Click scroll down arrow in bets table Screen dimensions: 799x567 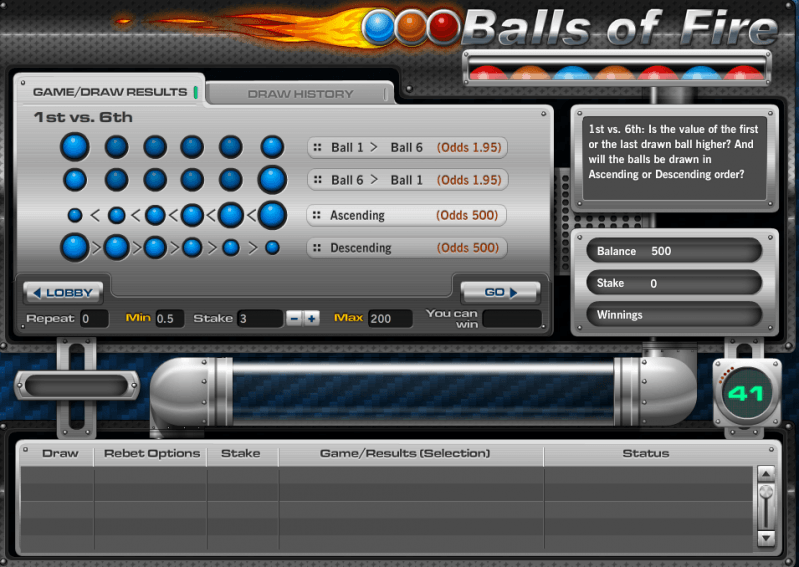click(766, 538)
